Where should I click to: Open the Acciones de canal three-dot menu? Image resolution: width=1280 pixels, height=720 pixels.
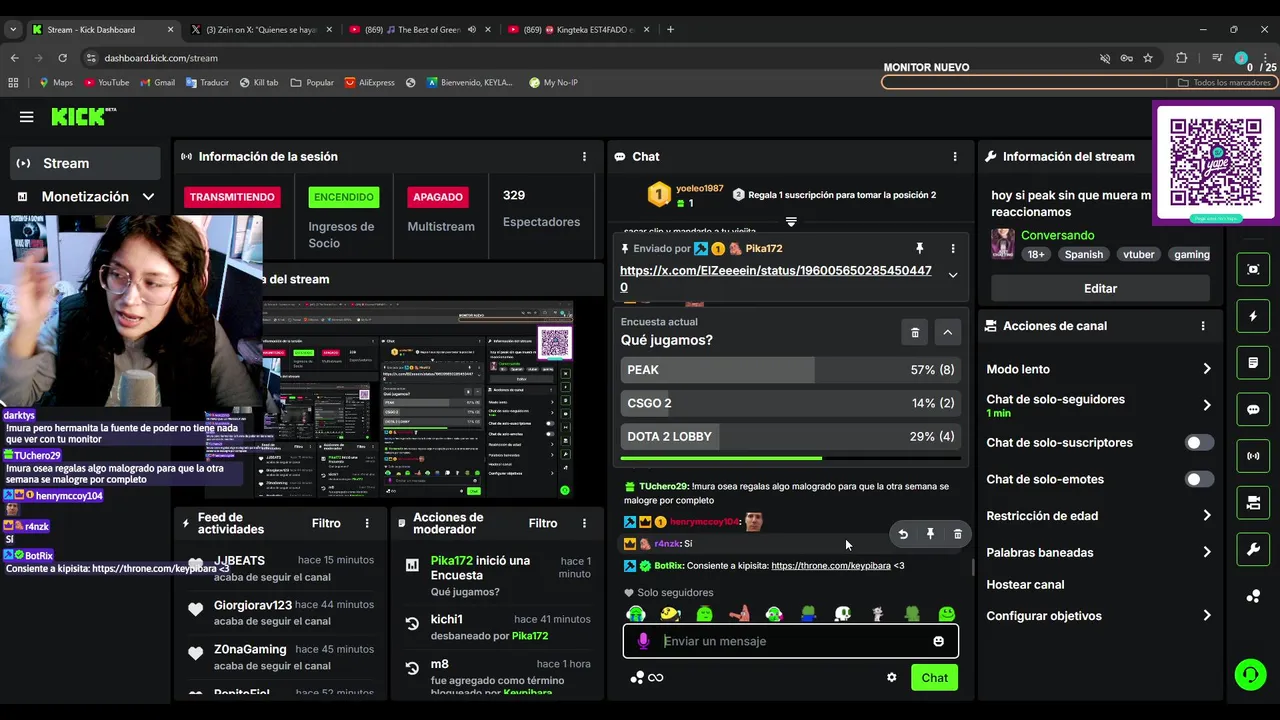[1203, 326]
